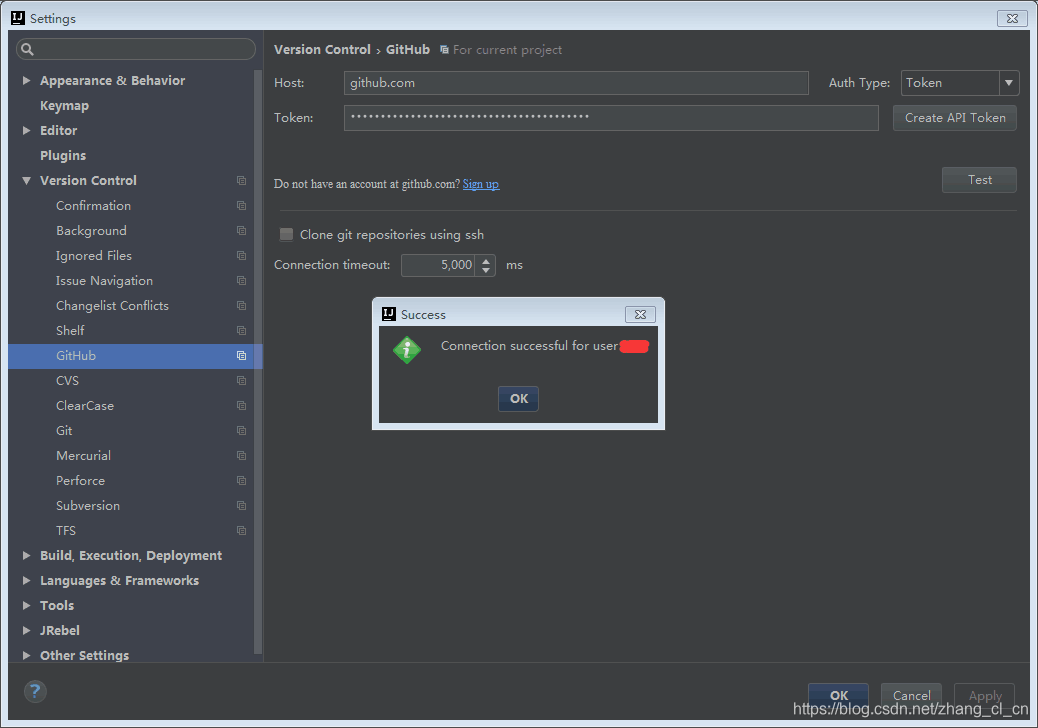Screen dimensions: 1038x728
Task: Decrease connection timeout with down arrow
Action: point(486,270)
